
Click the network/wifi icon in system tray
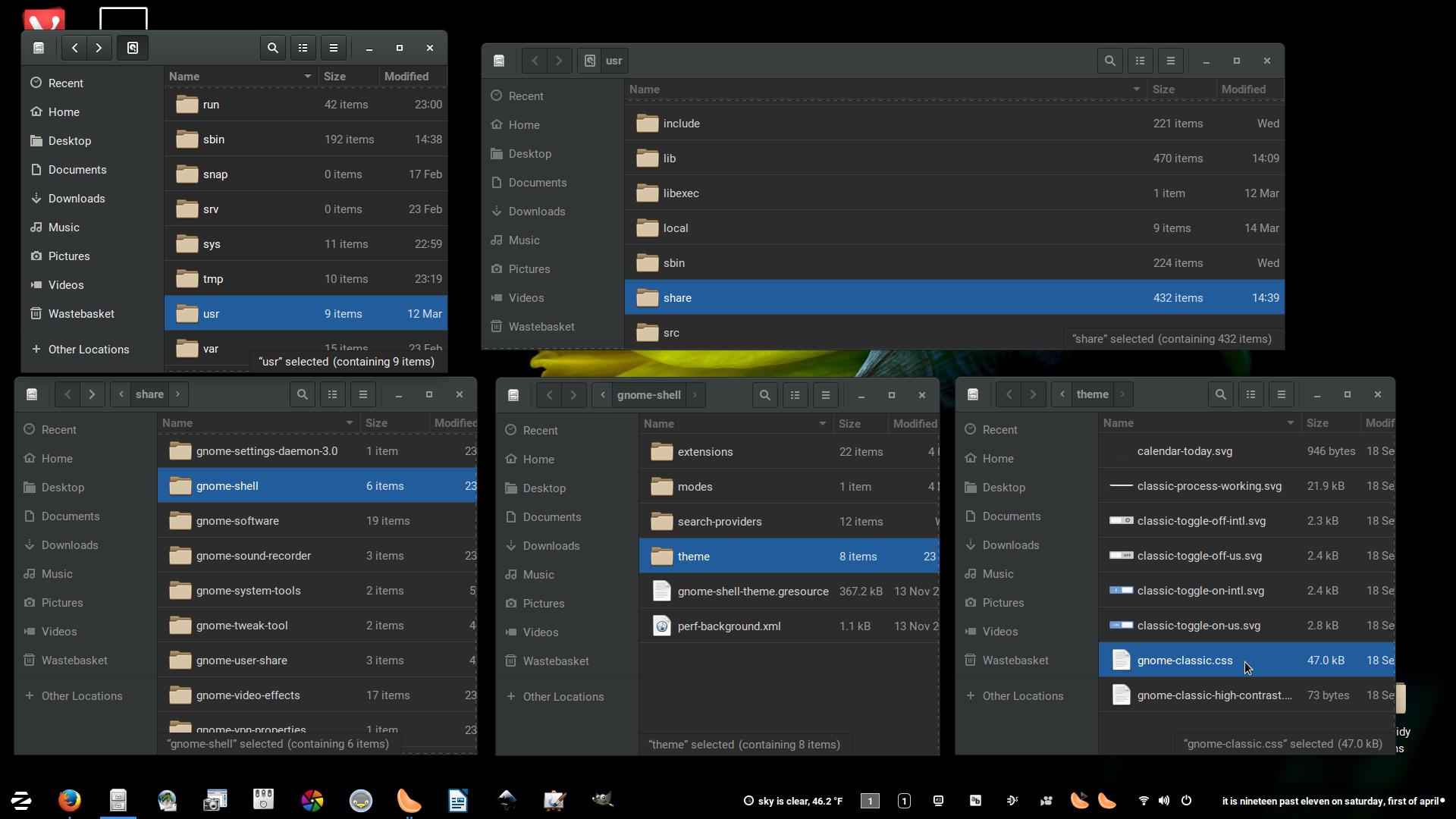point(1143,800)
